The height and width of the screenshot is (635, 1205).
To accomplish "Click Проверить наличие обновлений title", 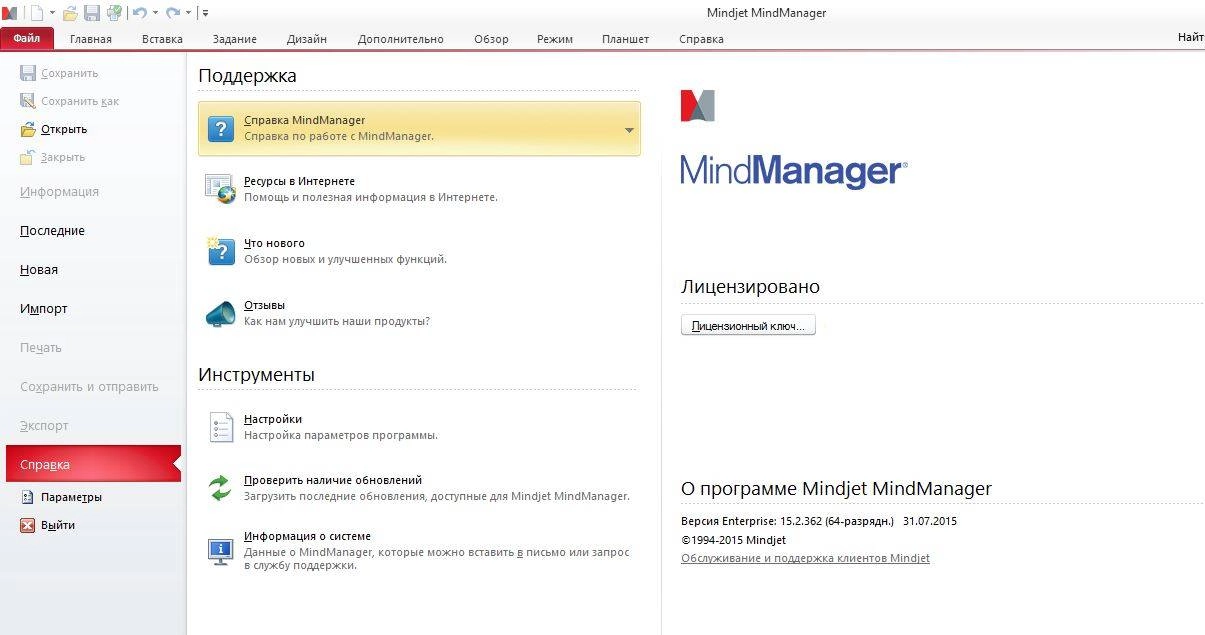I will pyautogui.click(x=333, y=480).
